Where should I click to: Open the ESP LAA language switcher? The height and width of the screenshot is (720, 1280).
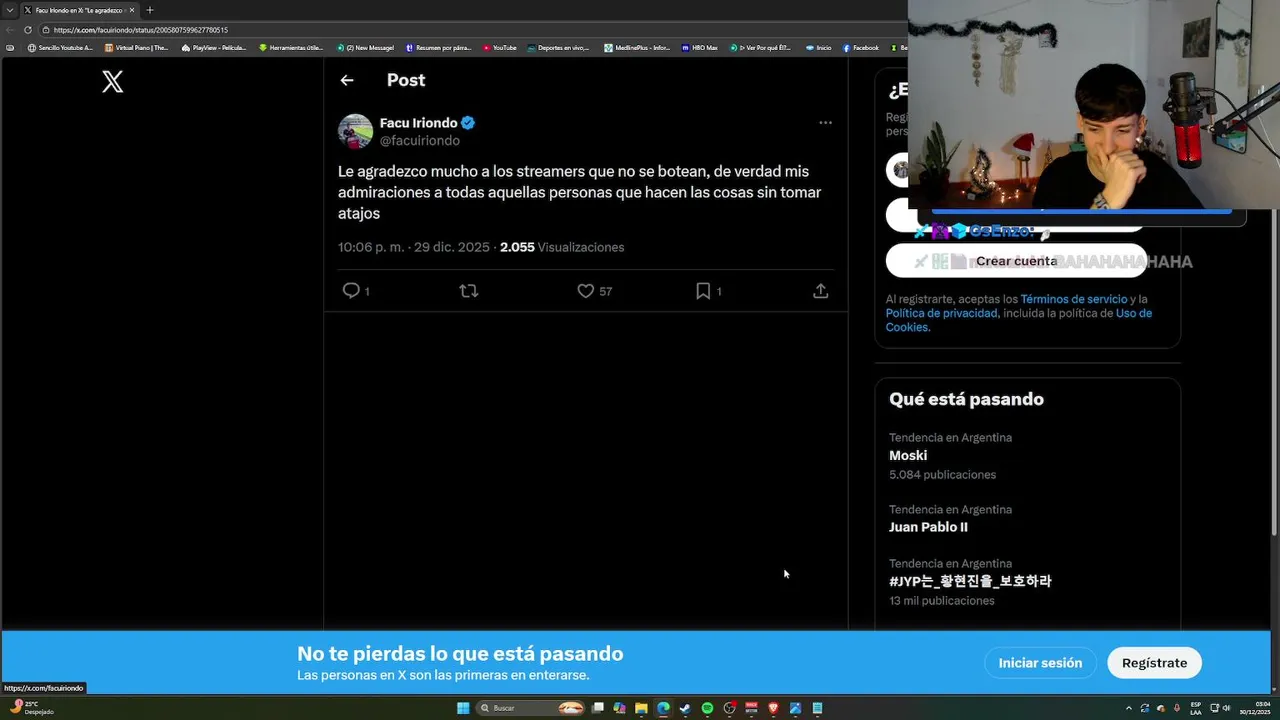[x=1196, y=708]
